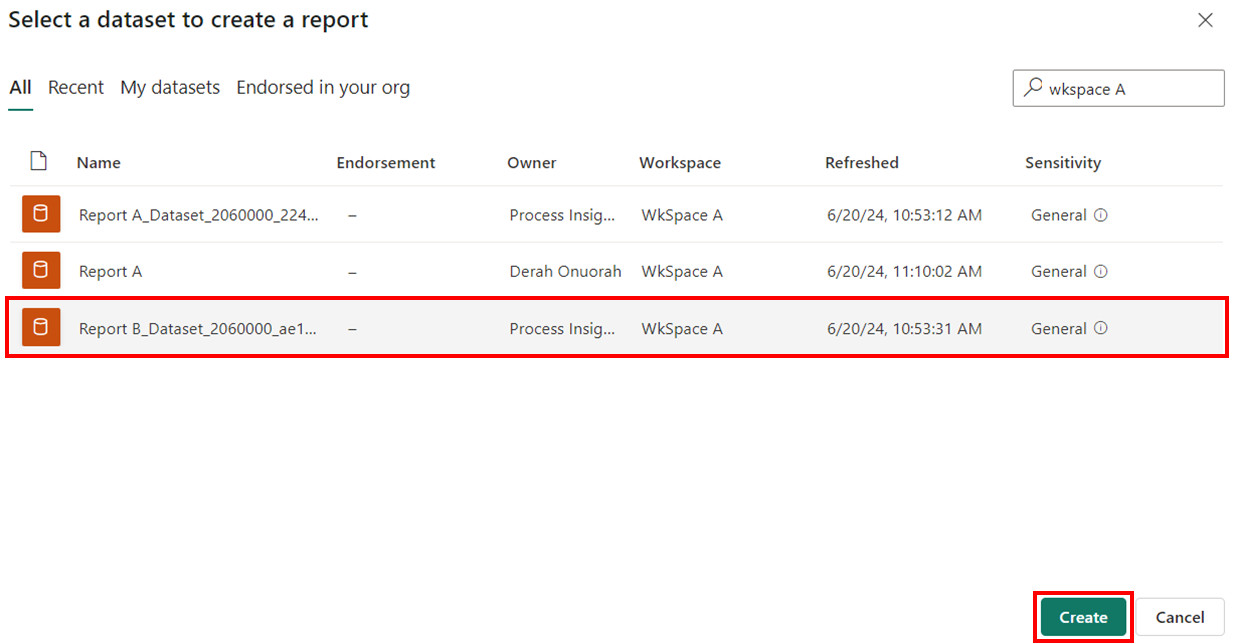Click refreshed time 6/20/24, 11:10:02 AM
1236x644 pixels.
(x=904, y=271)
